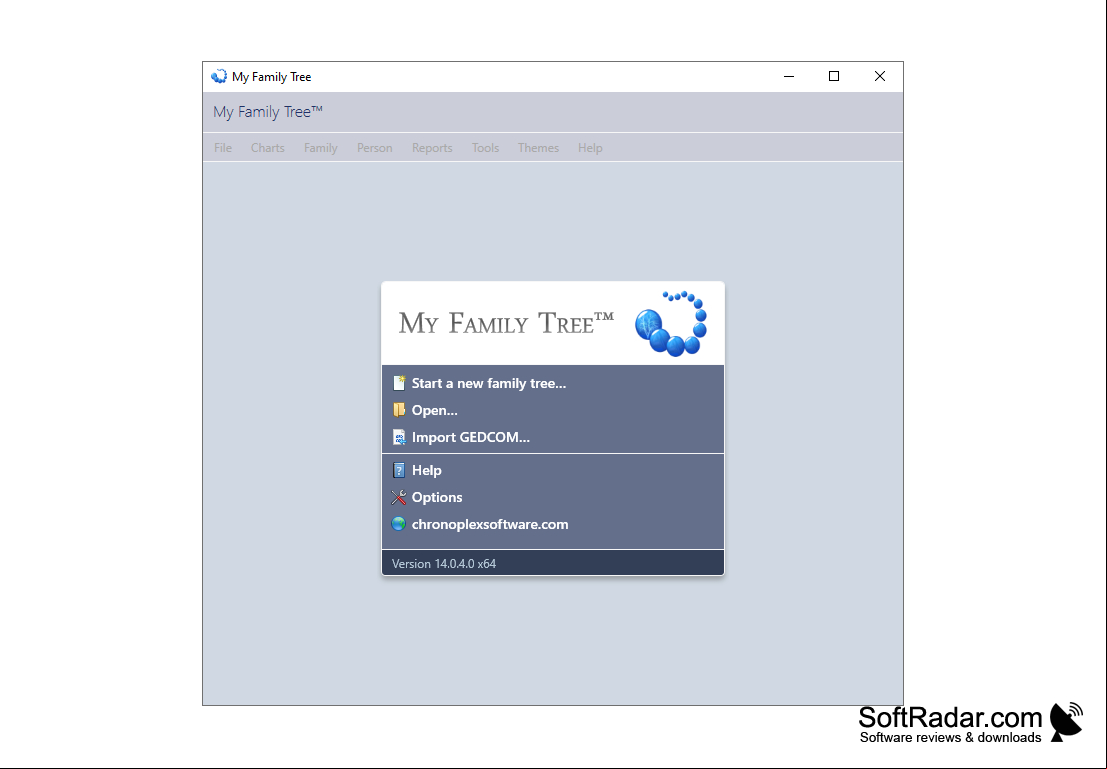This screenshot has height=769, width=1107.
Task: Click the Version 14.0.4.0 x64 text
Action: pyautogui.click(x=443, y=564)
